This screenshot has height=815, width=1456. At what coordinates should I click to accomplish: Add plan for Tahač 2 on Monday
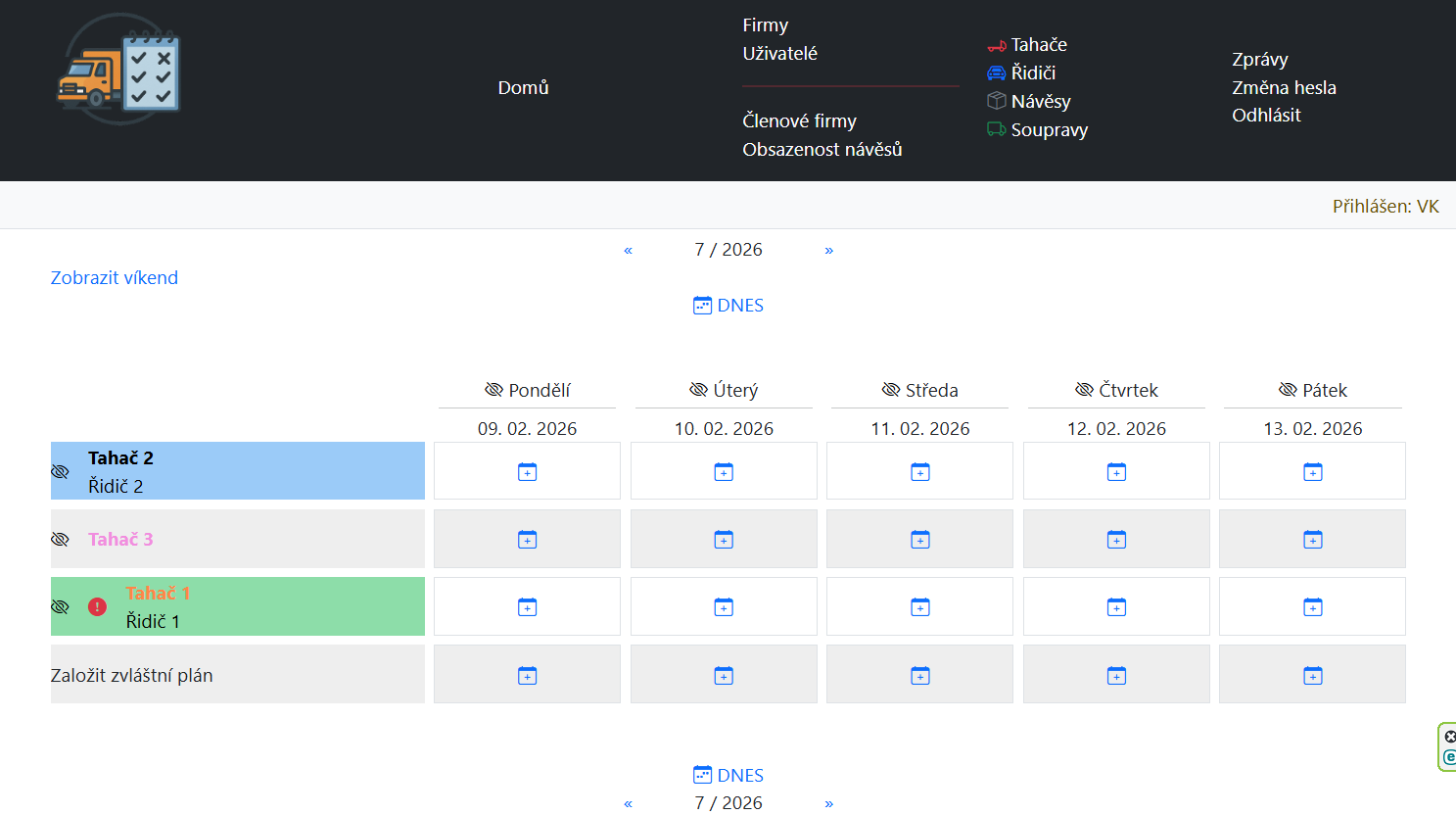pyautogui.click(x=527, y=472)
